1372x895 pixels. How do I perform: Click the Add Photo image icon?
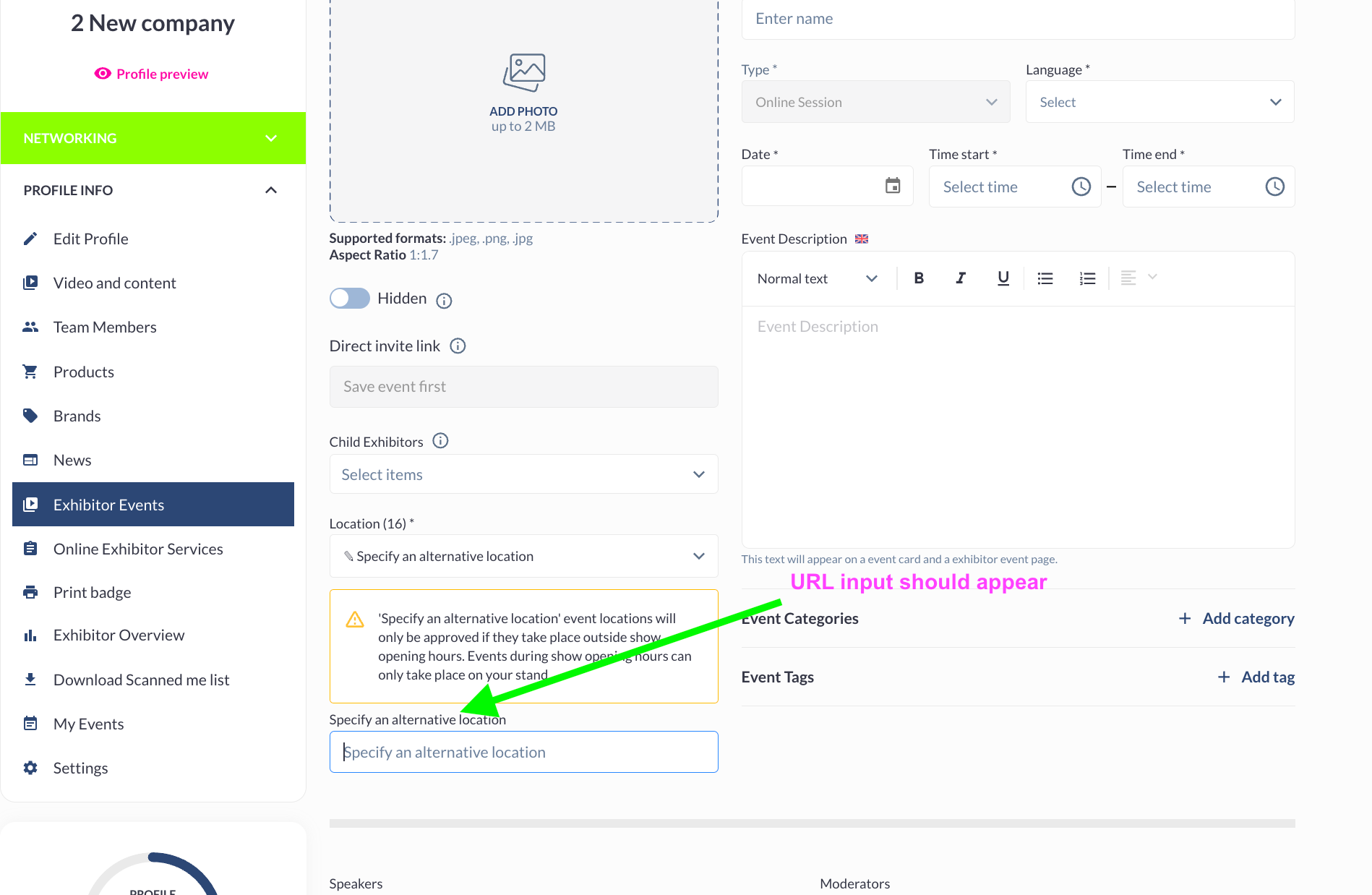(524, 72)
